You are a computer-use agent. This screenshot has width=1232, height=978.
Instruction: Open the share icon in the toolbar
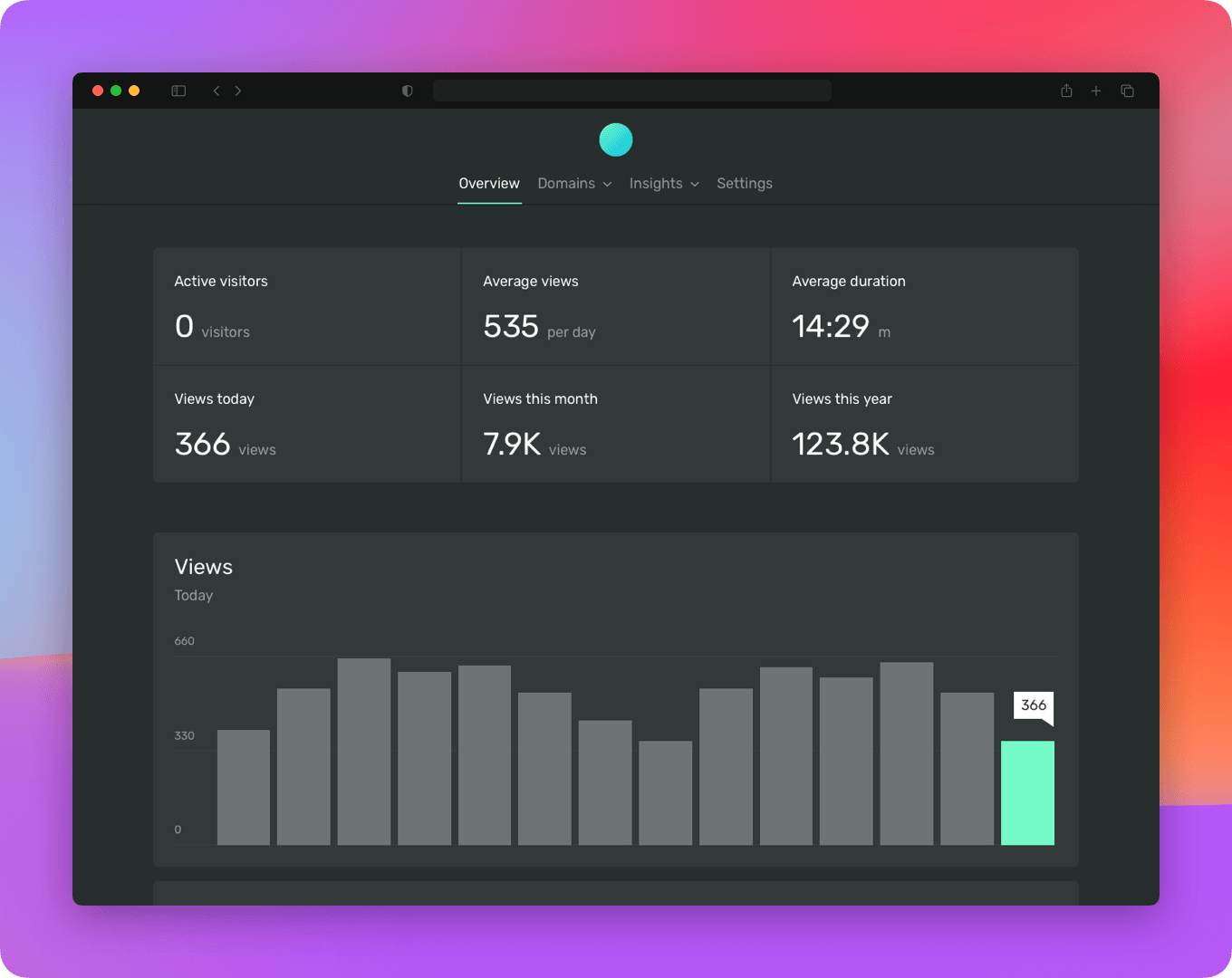[1066, 91]
